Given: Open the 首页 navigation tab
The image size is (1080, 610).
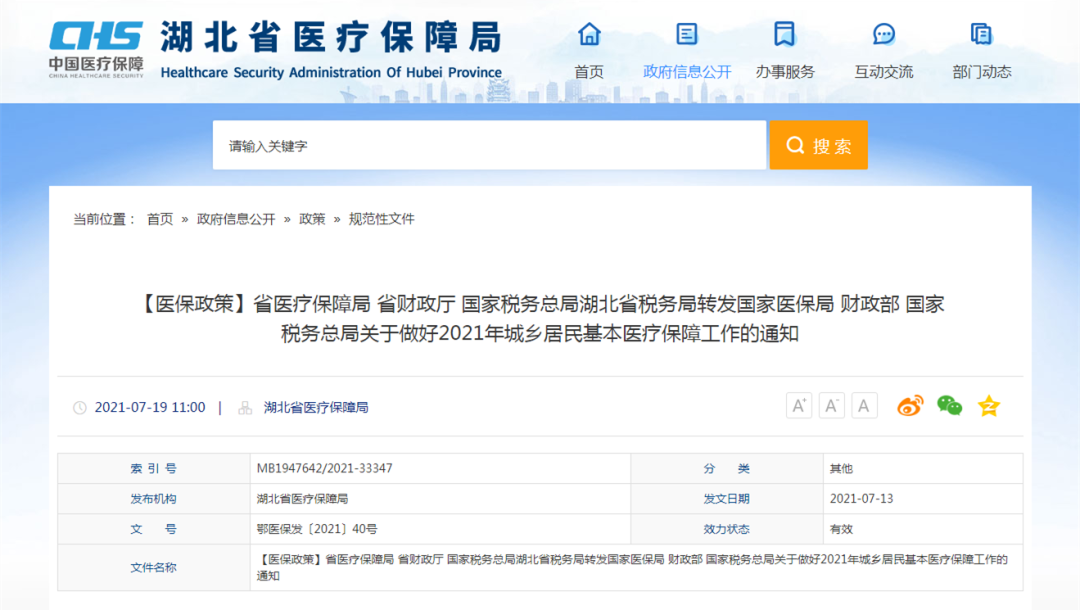Looking at the screenshot, I should tap(589, 72).
